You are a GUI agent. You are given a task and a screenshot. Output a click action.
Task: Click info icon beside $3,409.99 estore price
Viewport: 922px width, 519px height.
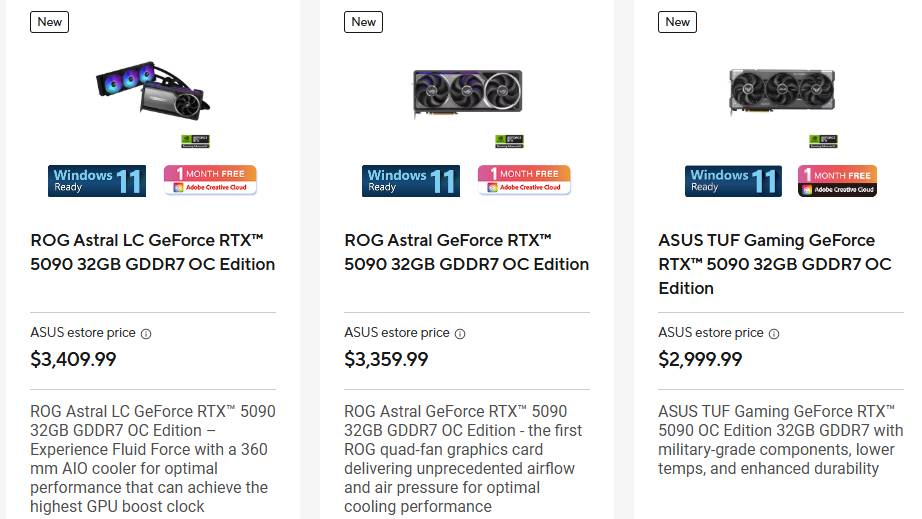click(146, 334)
